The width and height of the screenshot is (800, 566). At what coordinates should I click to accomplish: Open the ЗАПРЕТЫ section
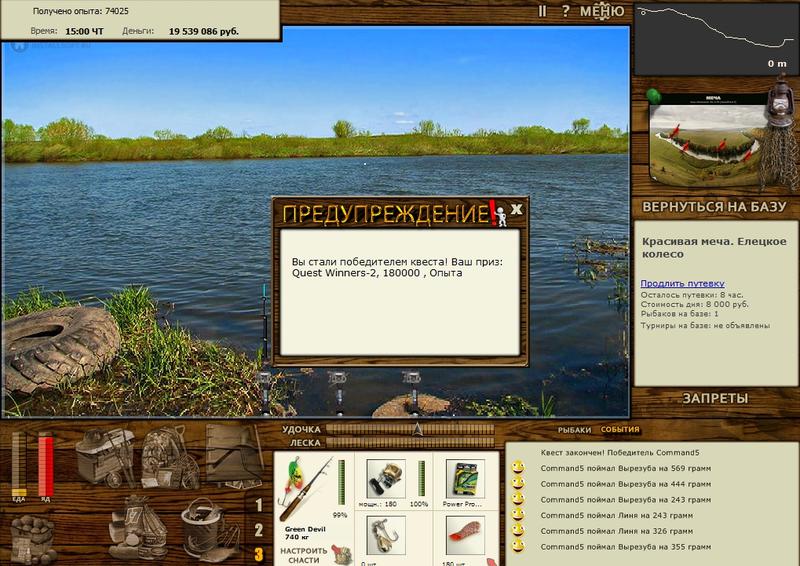[x=715, y=399]
